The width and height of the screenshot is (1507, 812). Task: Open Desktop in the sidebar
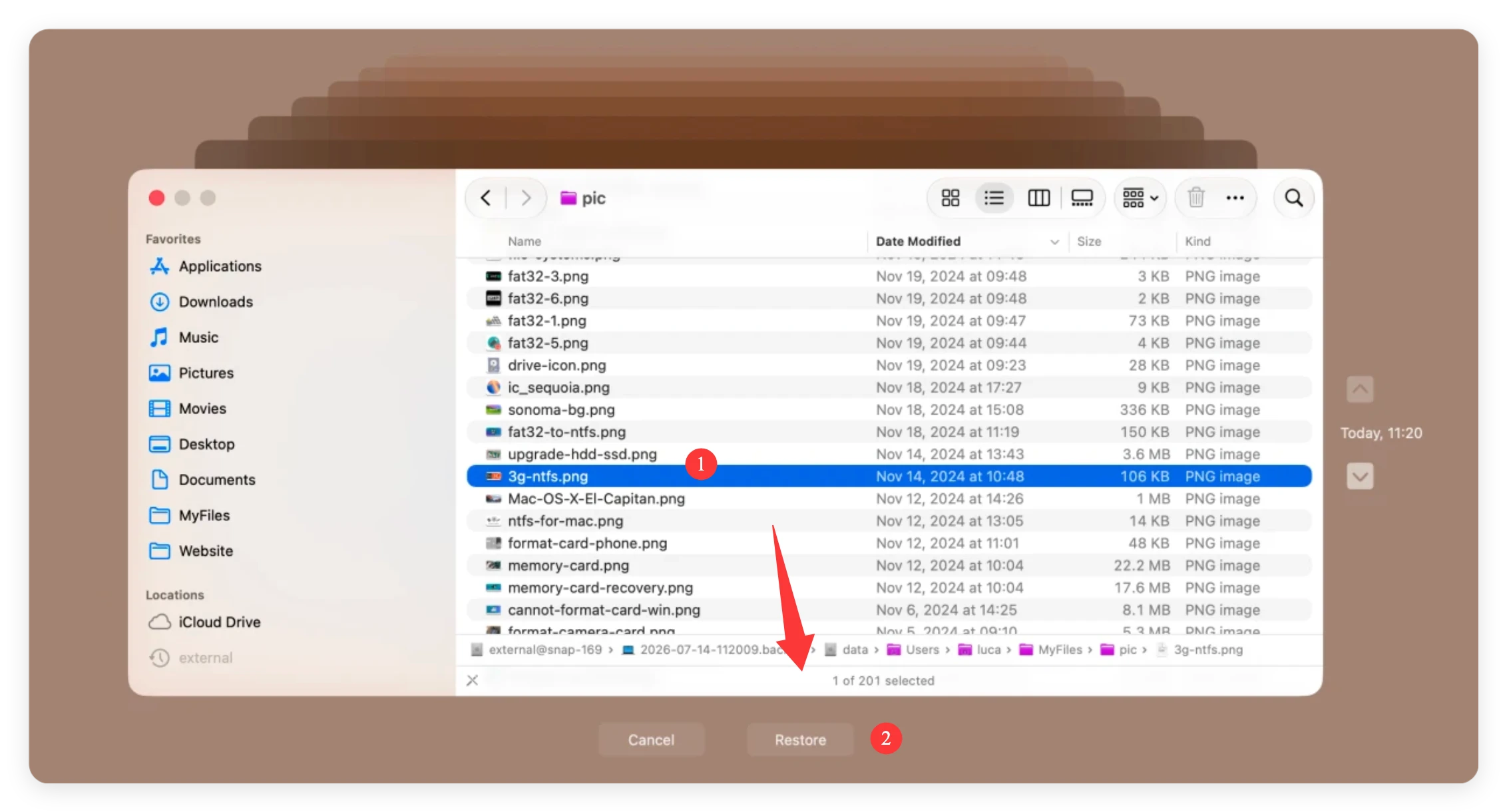pyautogui.click(x=192, y=444)
